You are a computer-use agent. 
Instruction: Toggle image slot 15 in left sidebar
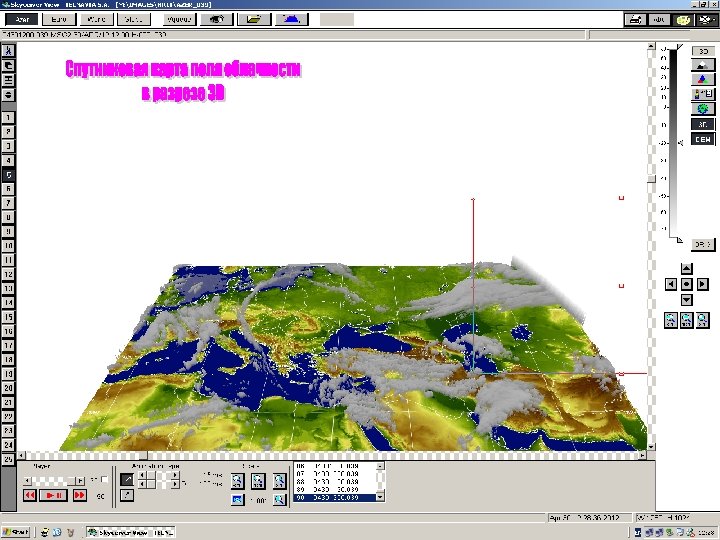[8, 317]
